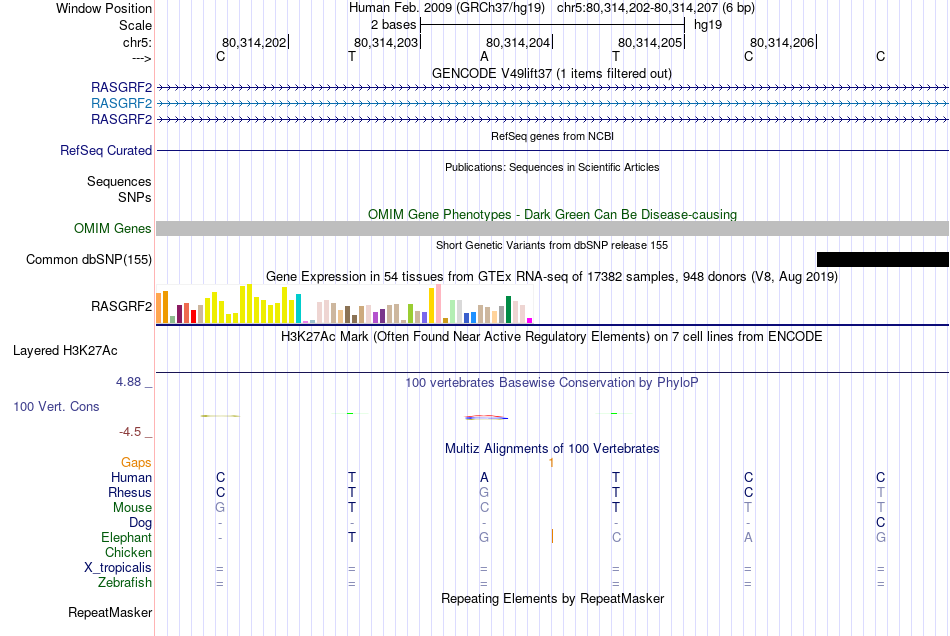Select the Sequences track label
Viewport: 950px width, 636px height.
coord(119,181)
